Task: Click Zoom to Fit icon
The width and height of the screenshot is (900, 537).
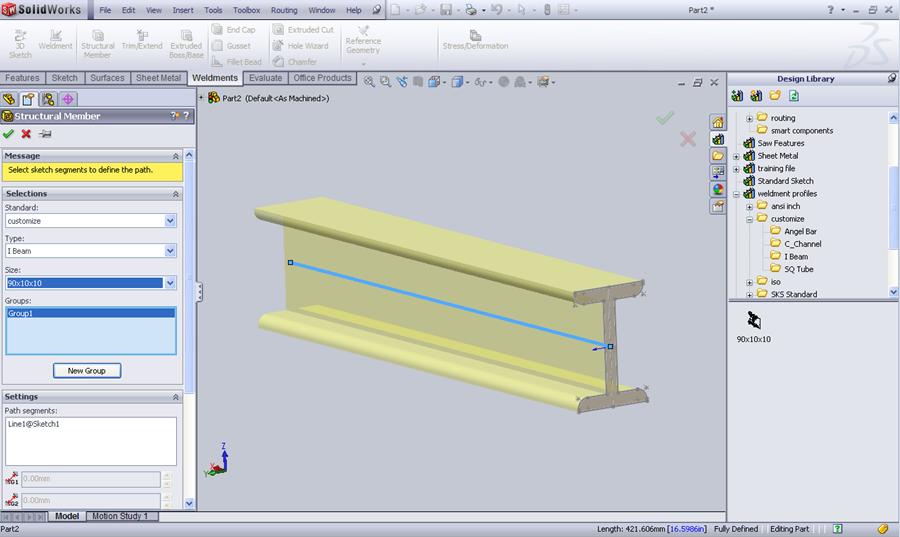Action: [x=369, y=82]
